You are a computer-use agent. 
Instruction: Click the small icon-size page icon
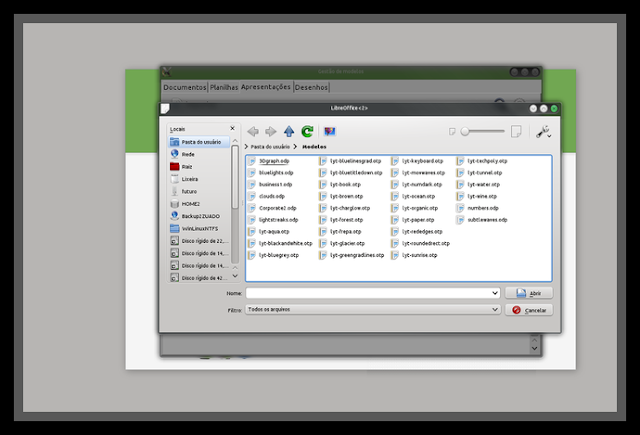pyautogui.click(x=452, y=131)
